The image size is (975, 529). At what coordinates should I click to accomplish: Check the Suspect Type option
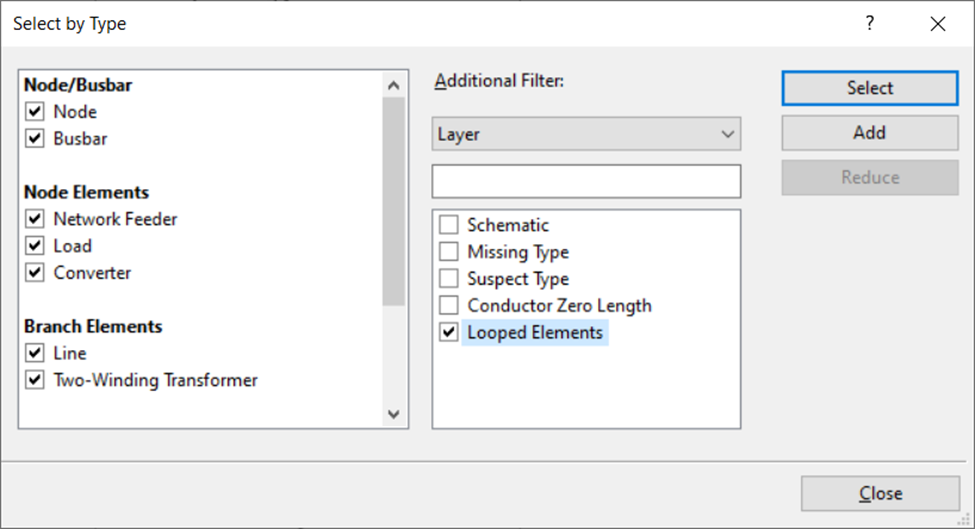pyautogui.click(x=449, y=279)
